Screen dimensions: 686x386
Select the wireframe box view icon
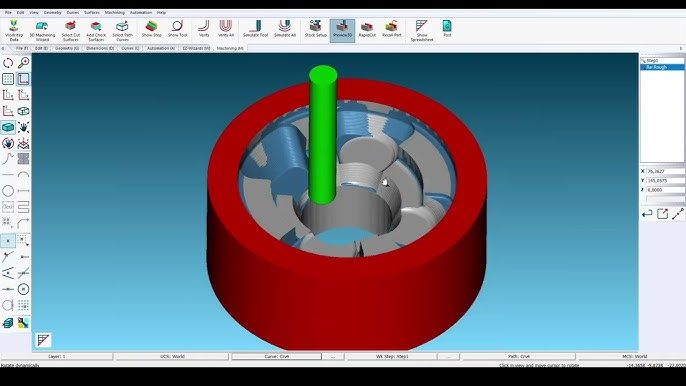(x=24, y=111)
